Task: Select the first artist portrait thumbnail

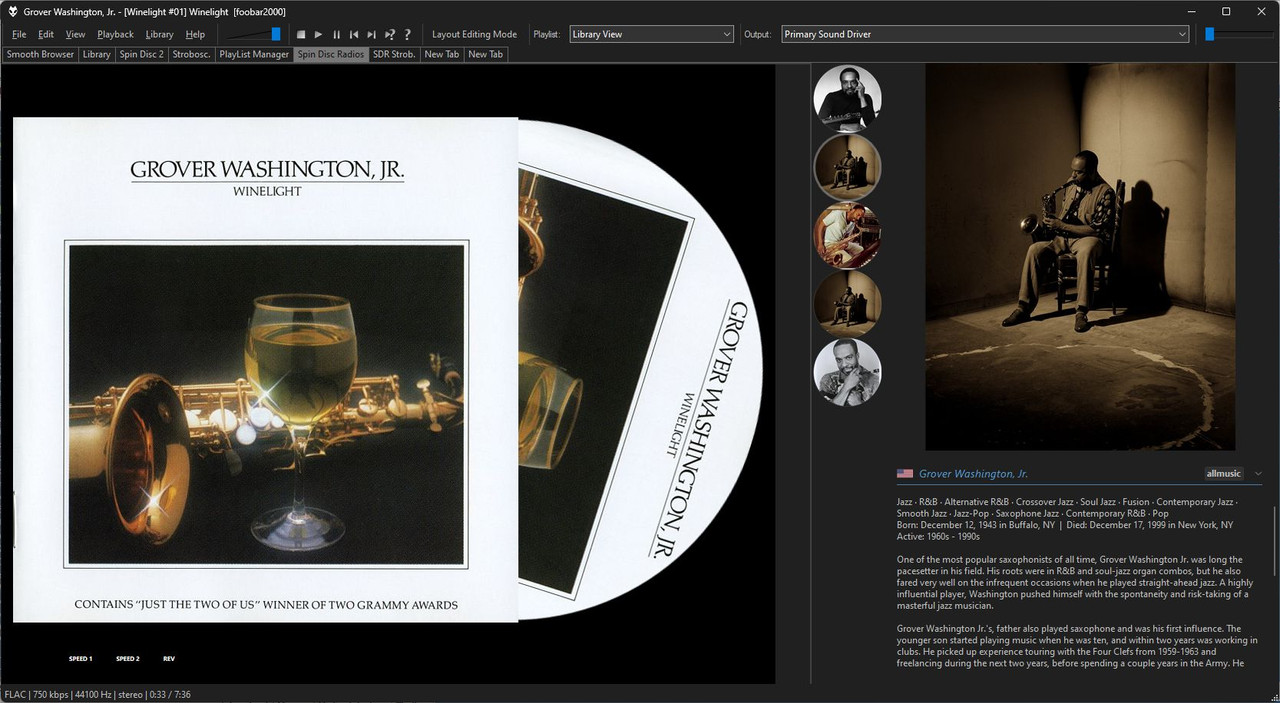Action: [x=847, y=98]
